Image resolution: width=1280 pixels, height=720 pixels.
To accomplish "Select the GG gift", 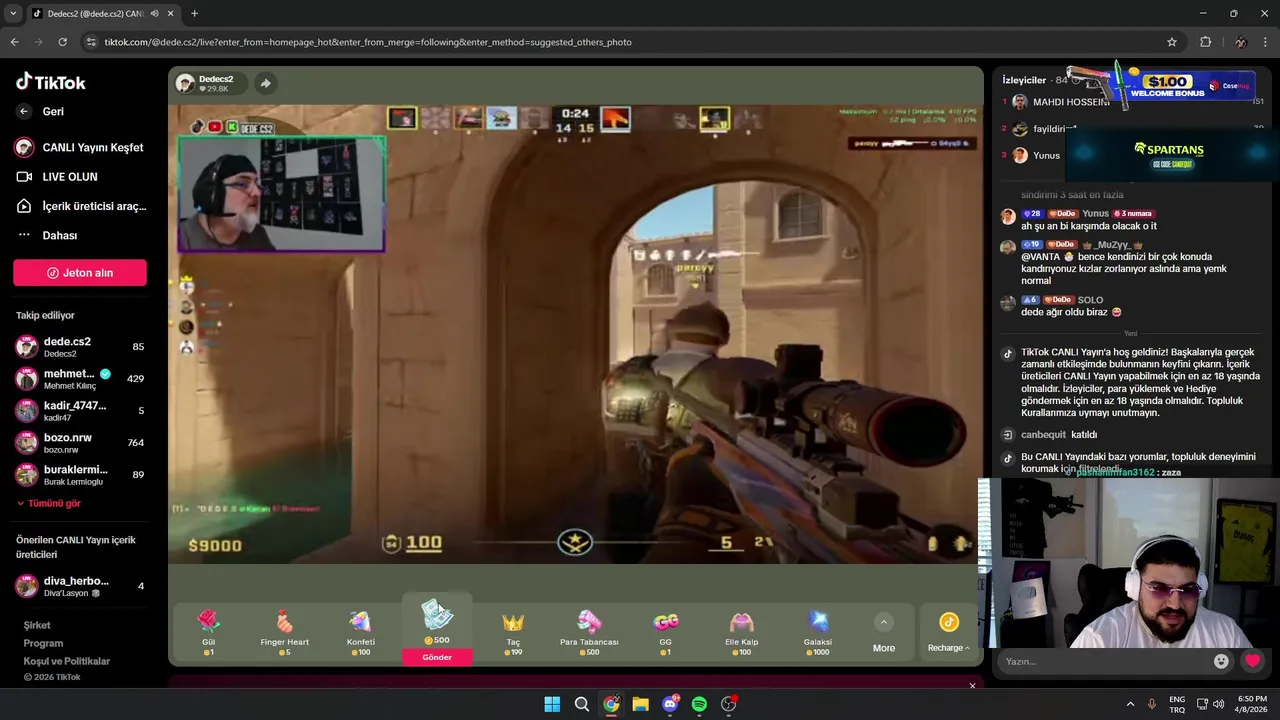I will click(665, 633).
